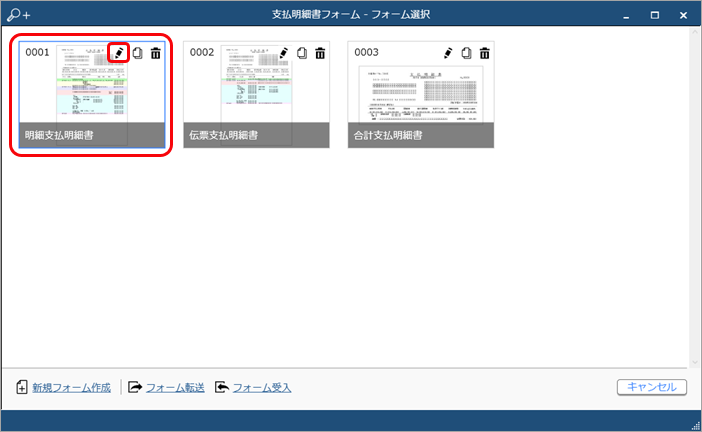Click the form import arrow icon

tap(222, 387)
